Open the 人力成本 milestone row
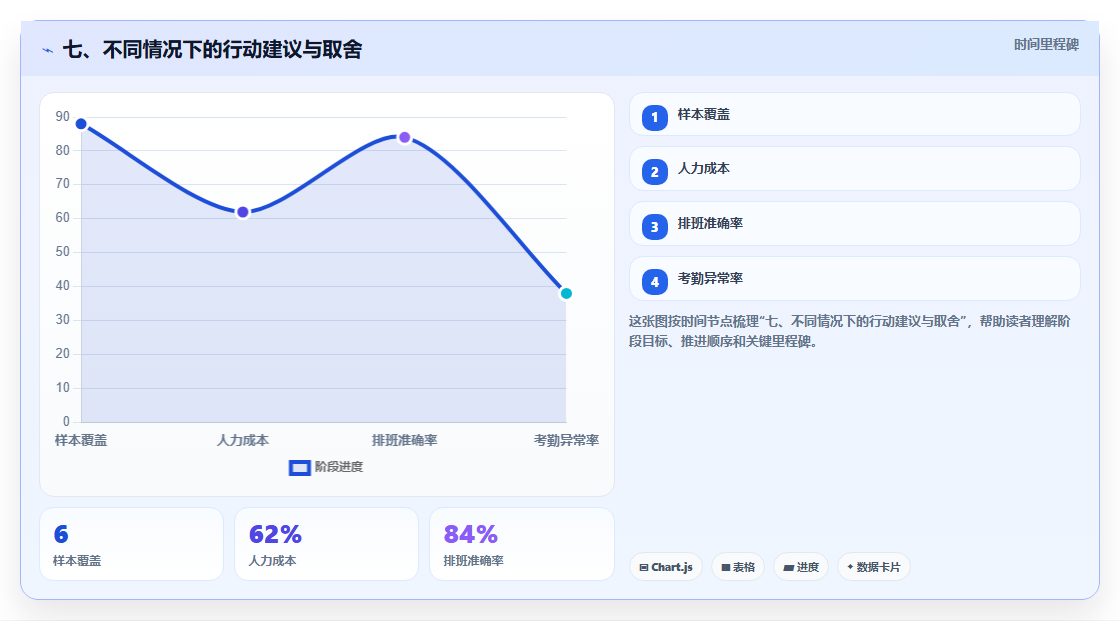Image resolution: width=1120 pixels, height=621 pixels. 854,169
